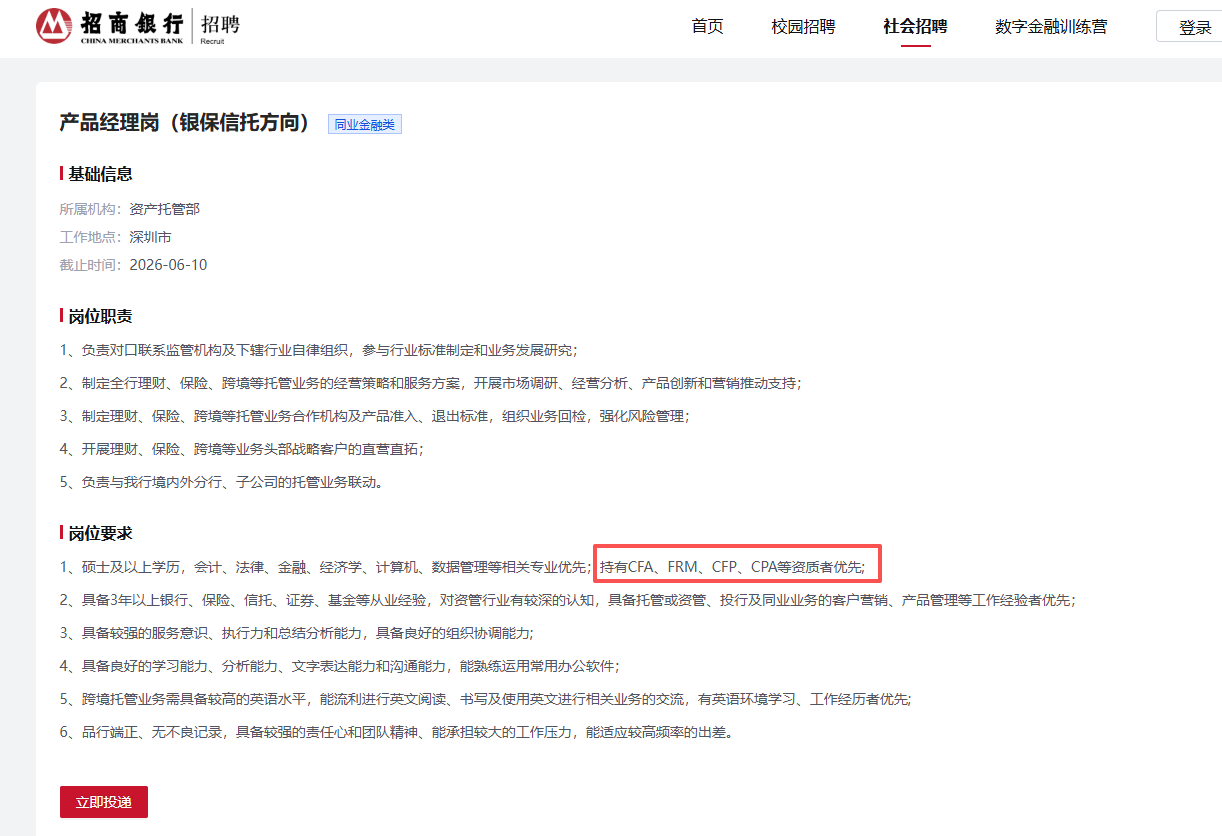Click the China Merchants Bank red logo icon

[x=54, y=26]
